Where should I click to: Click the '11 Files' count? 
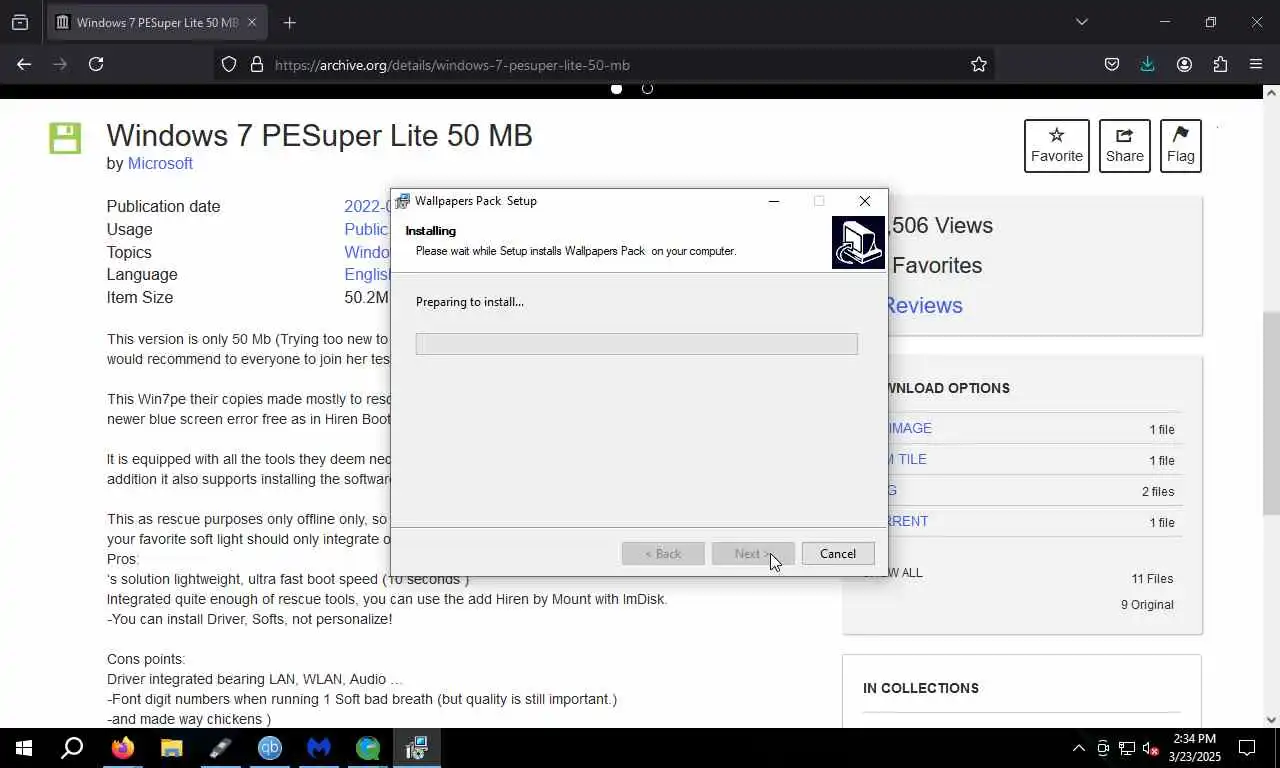tap(1152, 579)
